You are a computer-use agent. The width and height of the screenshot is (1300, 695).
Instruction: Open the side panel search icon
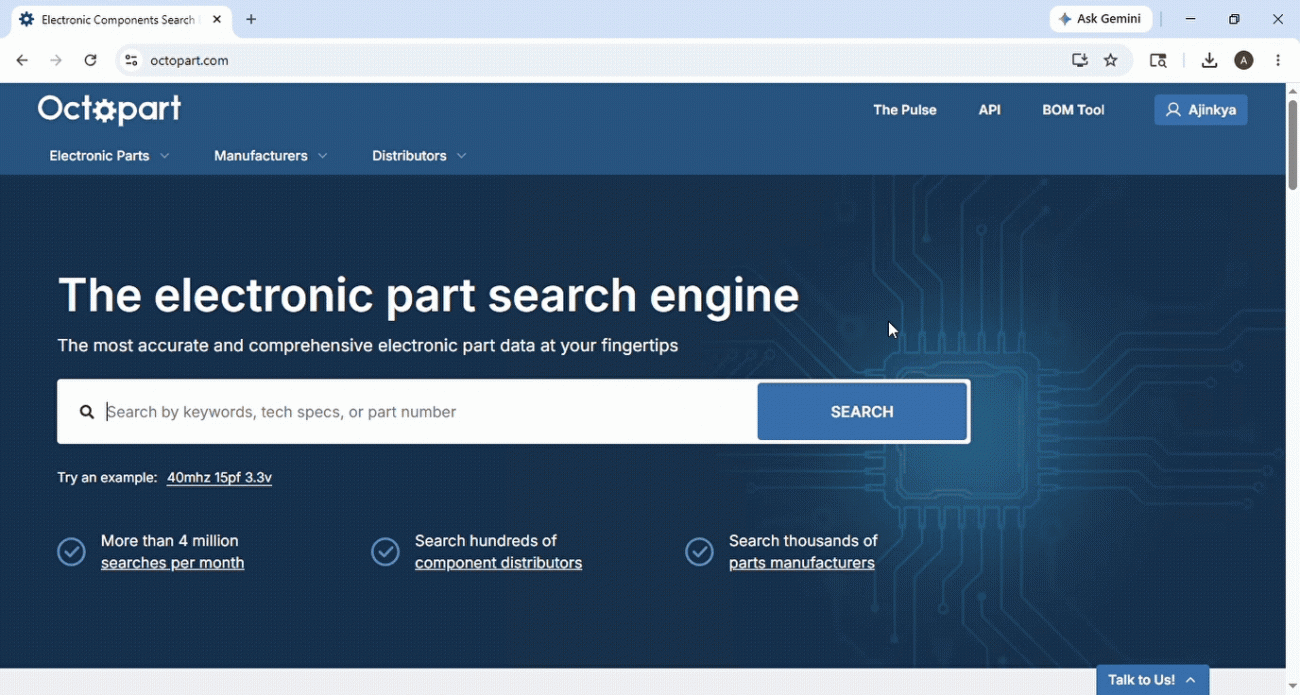coord(1158,61)
